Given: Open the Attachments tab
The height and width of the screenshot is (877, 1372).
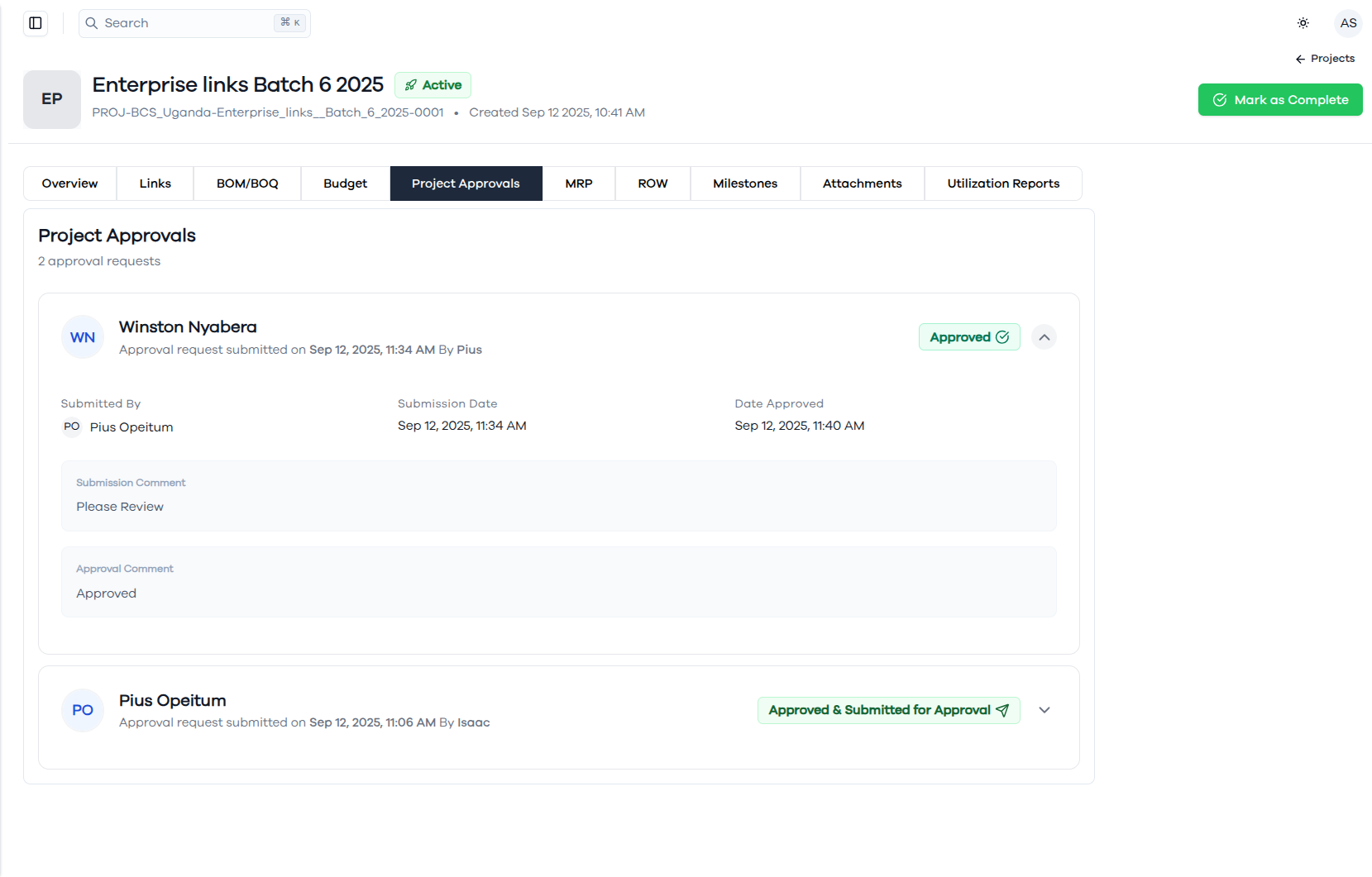Looking at the screenshot, I should pyautogui.click(x=863, y=184).
